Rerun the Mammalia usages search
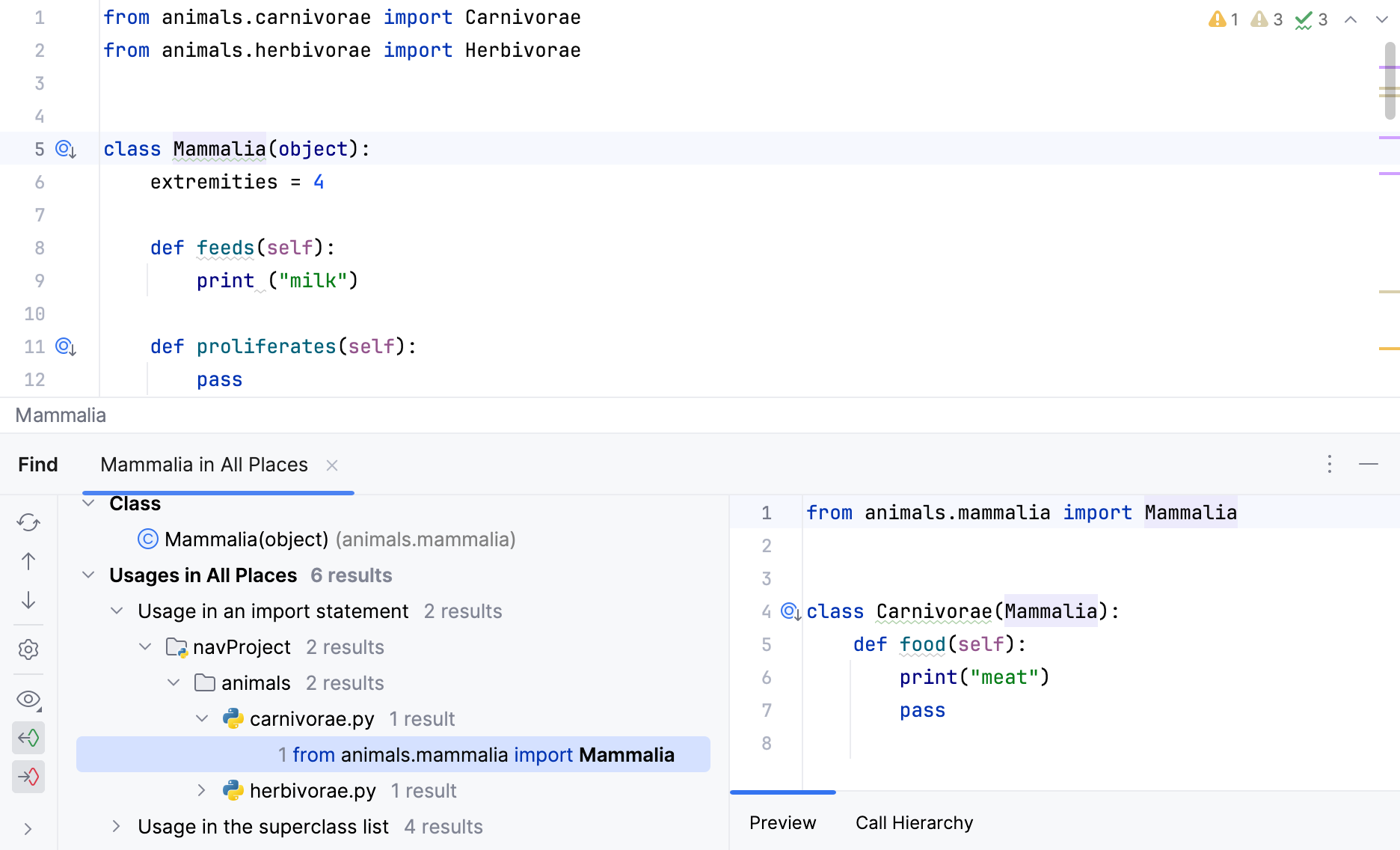Viewport: 1400px width, 850px height. click(x=28, y=522)
